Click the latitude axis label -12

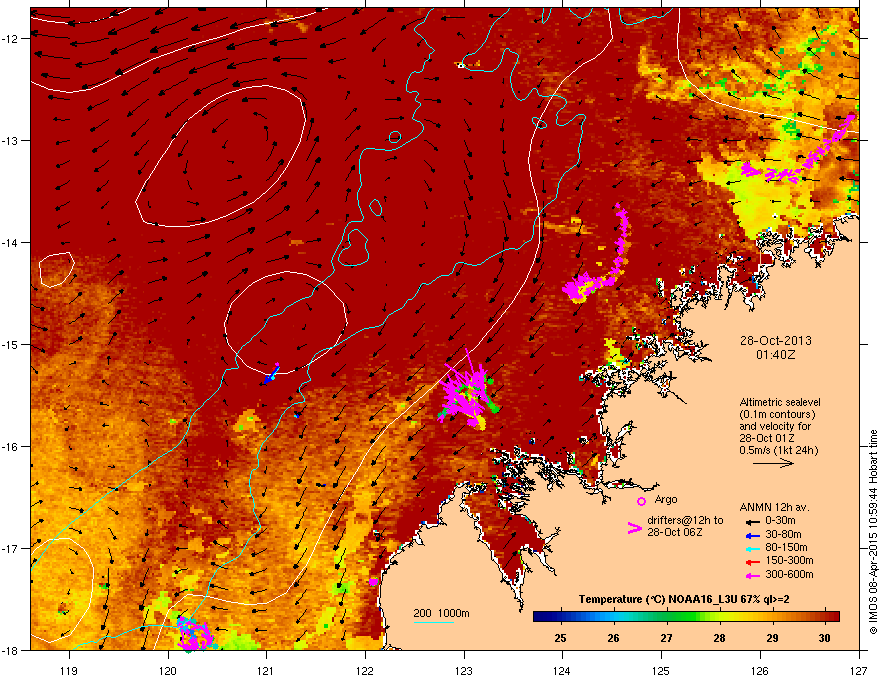tap(11, 39)
